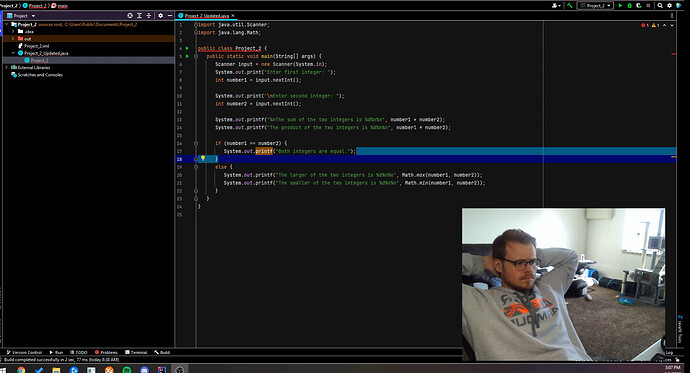Click the run gutter arrow beside main method
This screenshot has width=690, height=373.
click(x=187, y=56)
